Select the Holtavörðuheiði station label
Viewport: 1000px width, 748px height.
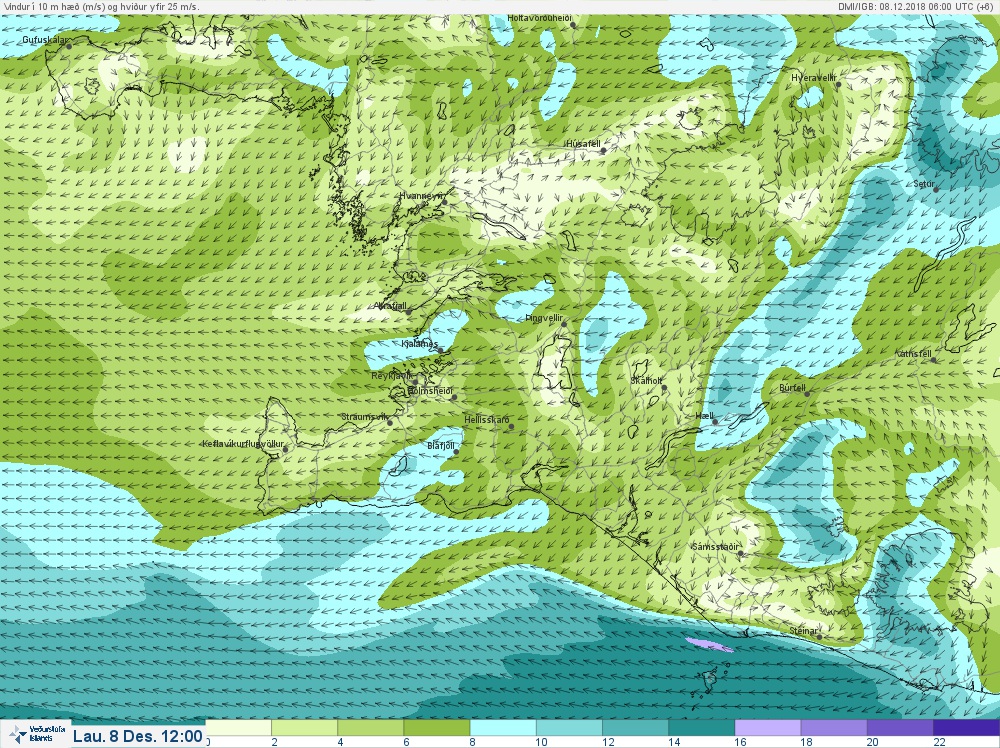point(540,18)
